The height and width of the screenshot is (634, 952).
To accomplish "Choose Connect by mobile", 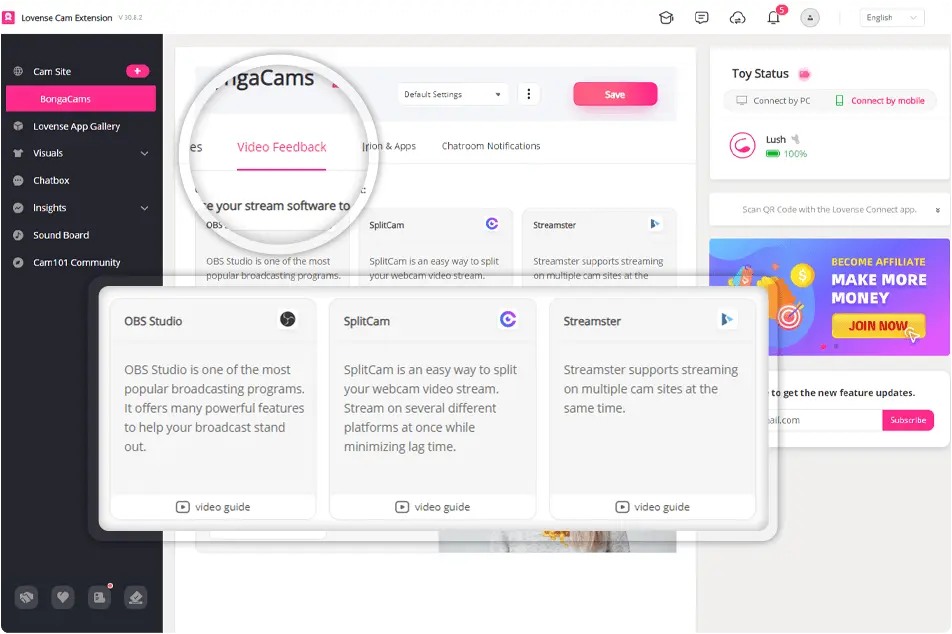I will tap(880, 101).
